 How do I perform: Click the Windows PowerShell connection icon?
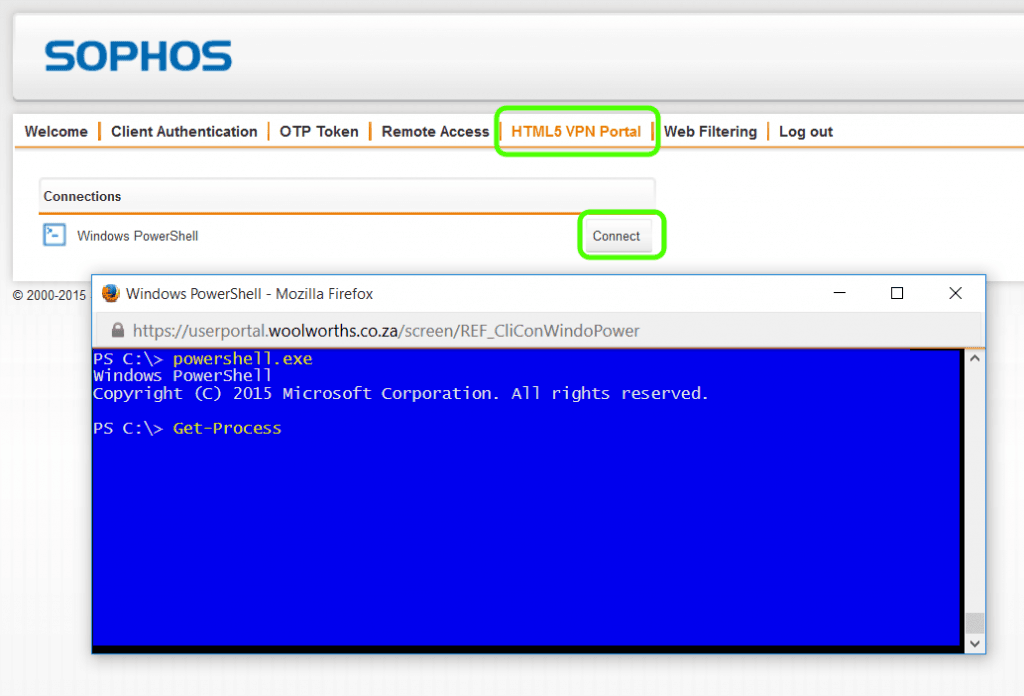(x=54, y=235)
